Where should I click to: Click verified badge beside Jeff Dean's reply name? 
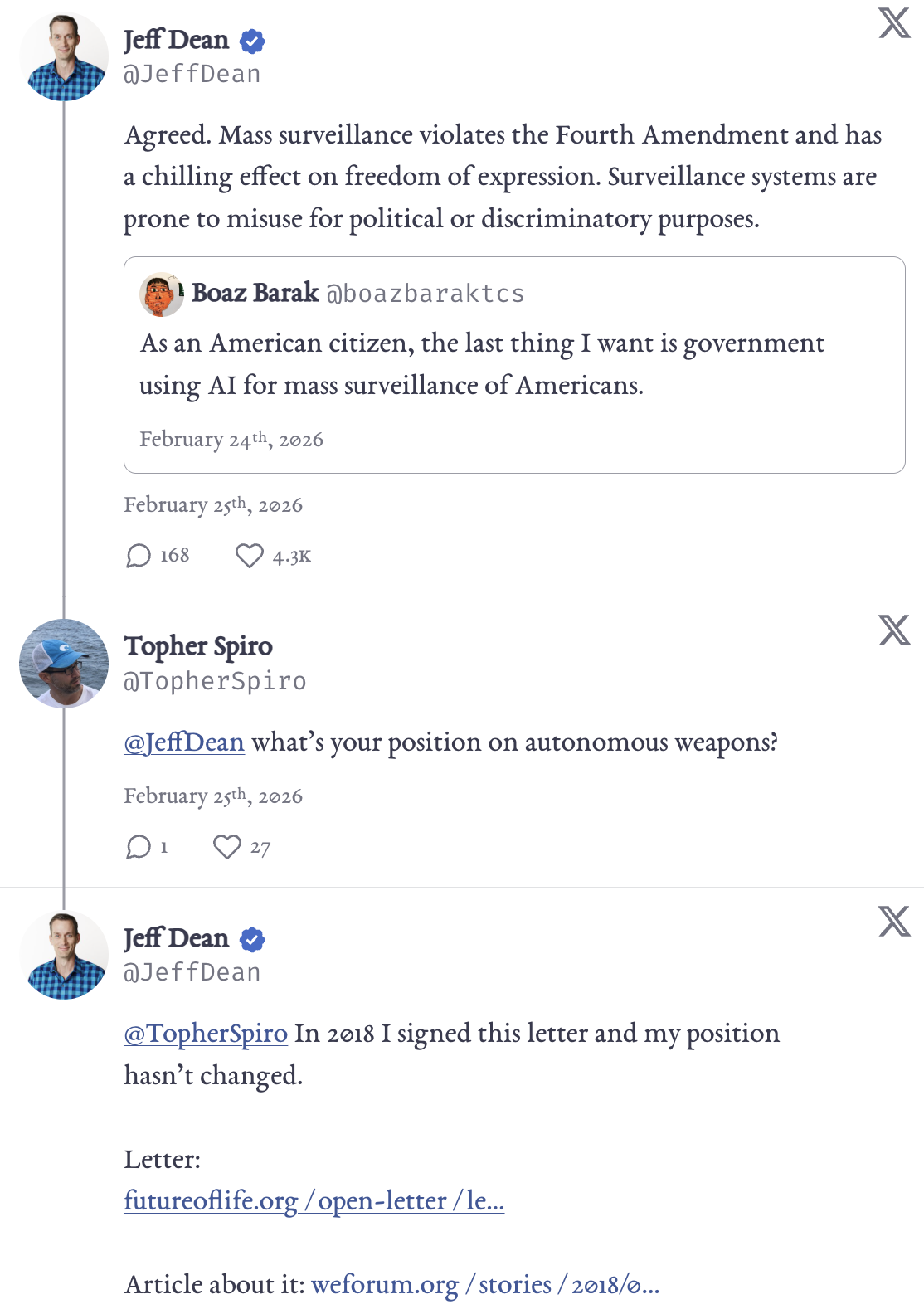[252, 939]
